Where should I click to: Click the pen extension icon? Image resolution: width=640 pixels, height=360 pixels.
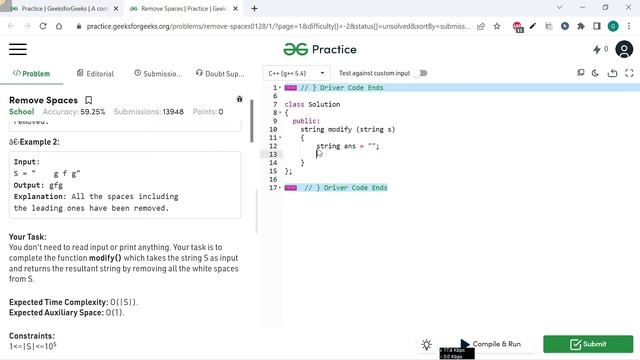533,26
